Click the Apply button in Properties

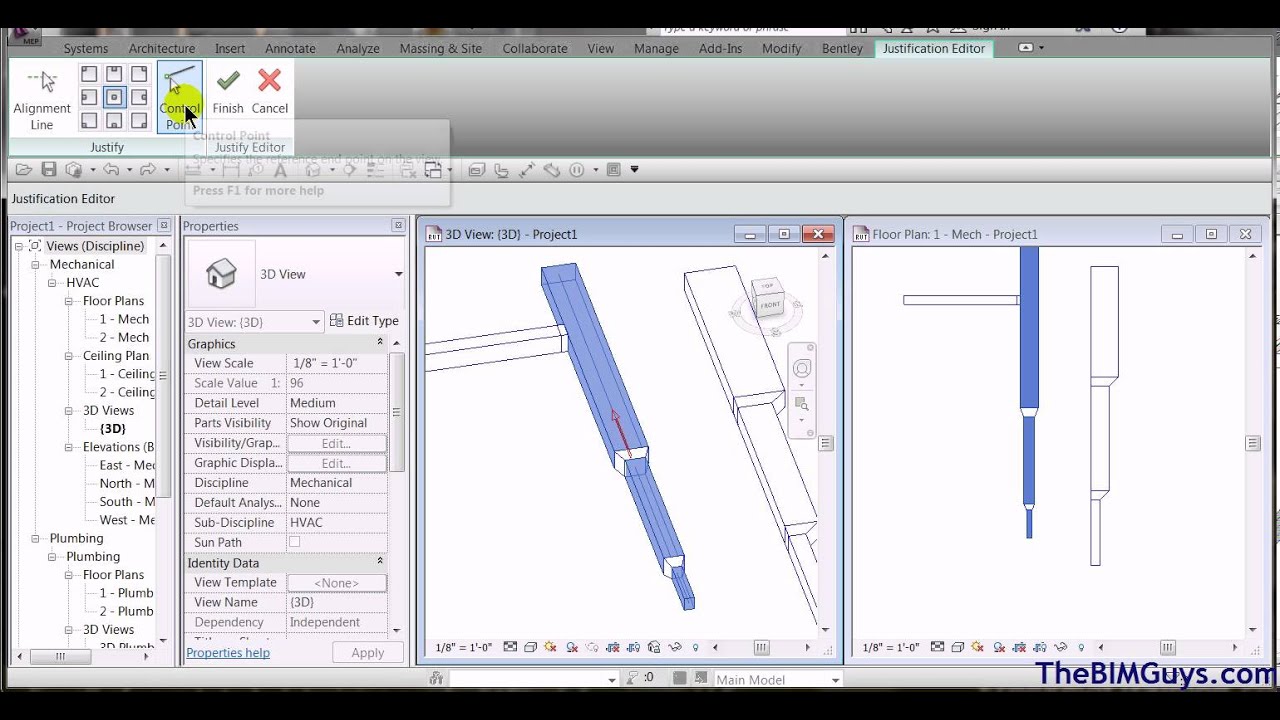pos(367,652)
